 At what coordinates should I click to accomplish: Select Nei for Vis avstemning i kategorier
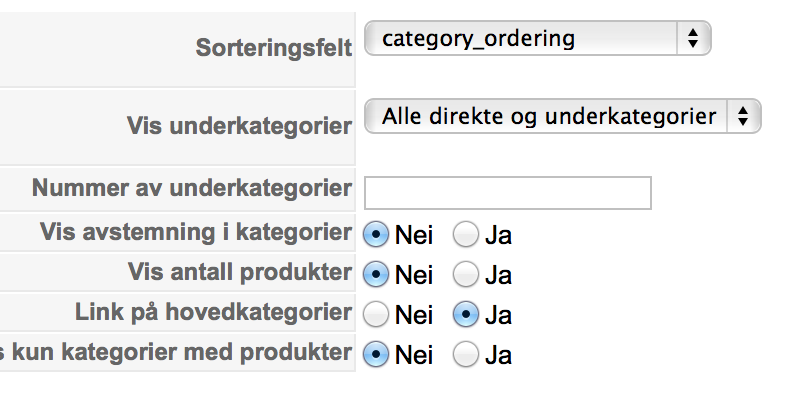376,235
